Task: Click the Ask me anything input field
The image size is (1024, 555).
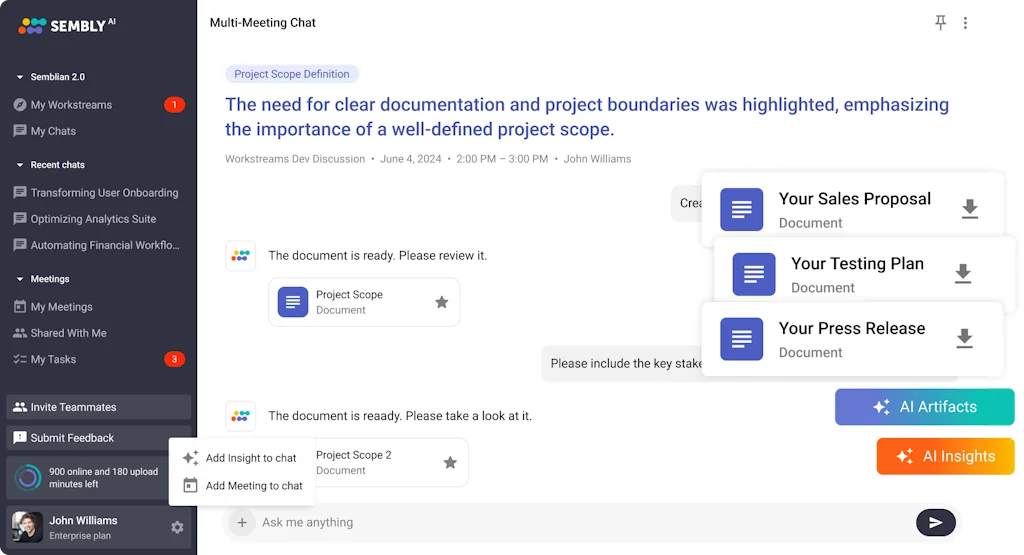Action: [x=580, y=522]
